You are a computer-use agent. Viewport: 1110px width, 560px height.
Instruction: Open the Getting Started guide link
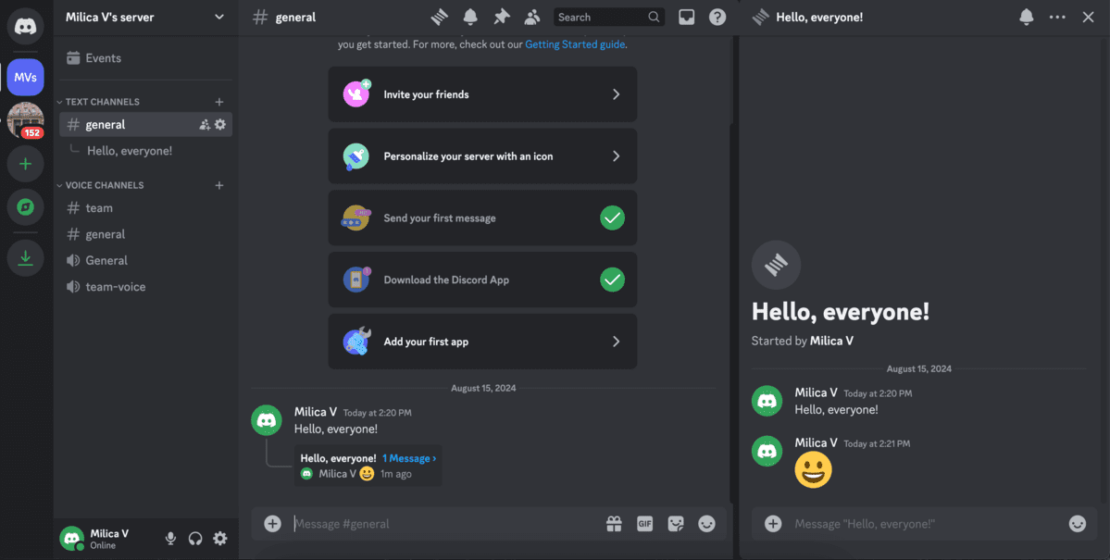(575, 44)
